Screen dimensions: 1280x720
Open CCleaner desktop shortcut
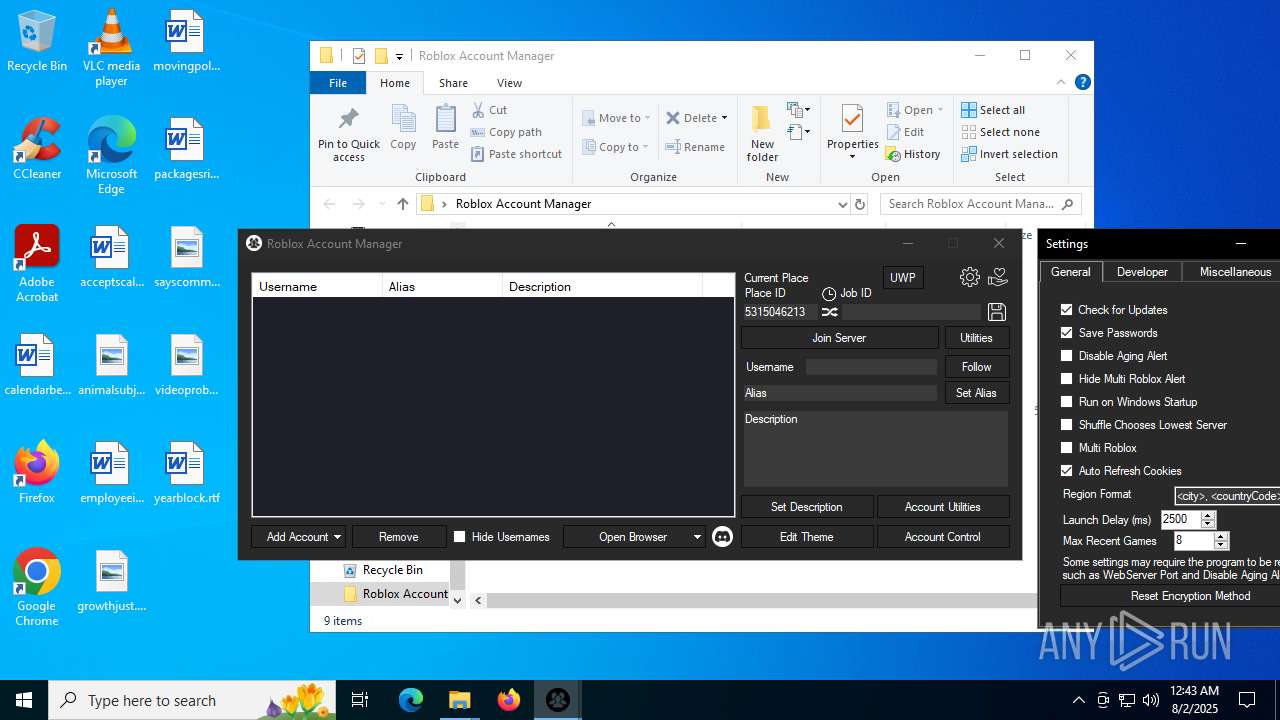(37, 148)
